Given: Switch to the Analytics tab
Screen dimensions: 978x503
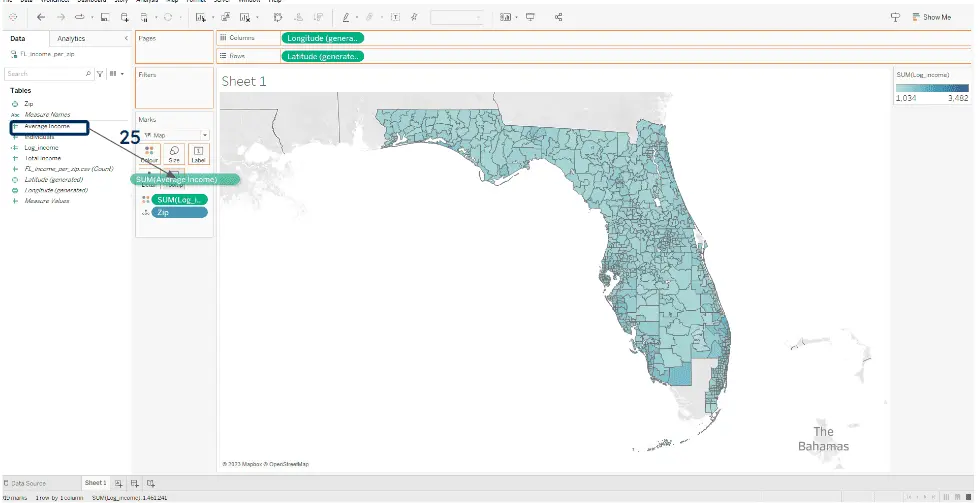Looking at the screenshot, I should tap(71, 38).
